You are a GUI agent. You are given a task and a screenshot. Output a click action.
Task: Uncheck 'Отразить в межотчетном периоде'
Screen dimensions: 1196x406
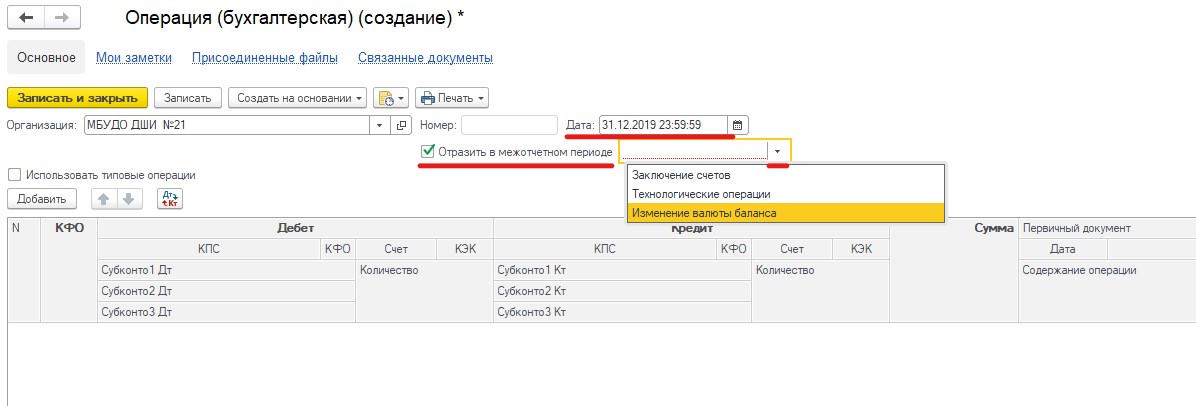click(429, 151)
